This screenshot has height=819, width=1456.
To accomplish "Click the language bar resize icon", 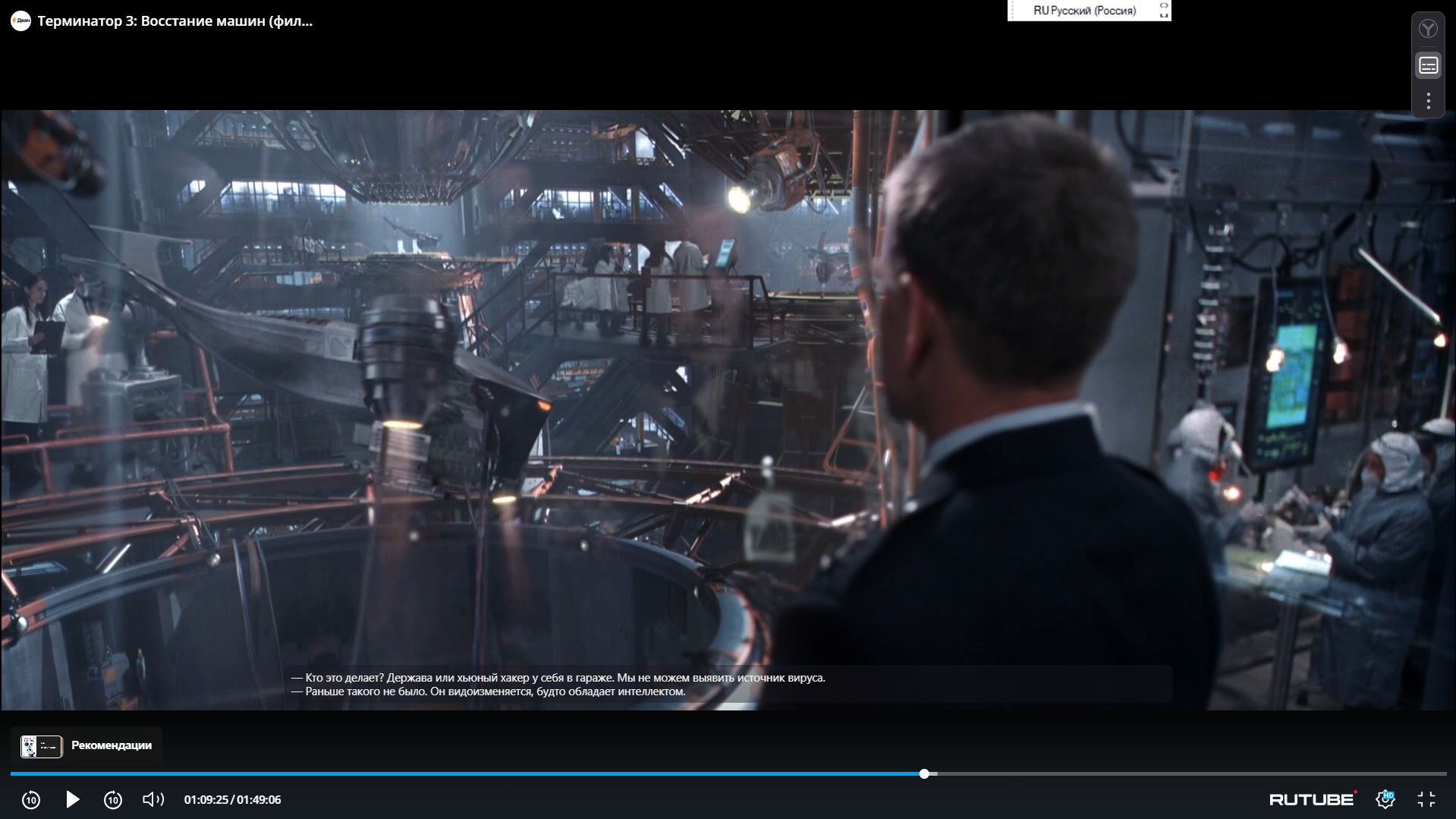I will (1164, 10).
